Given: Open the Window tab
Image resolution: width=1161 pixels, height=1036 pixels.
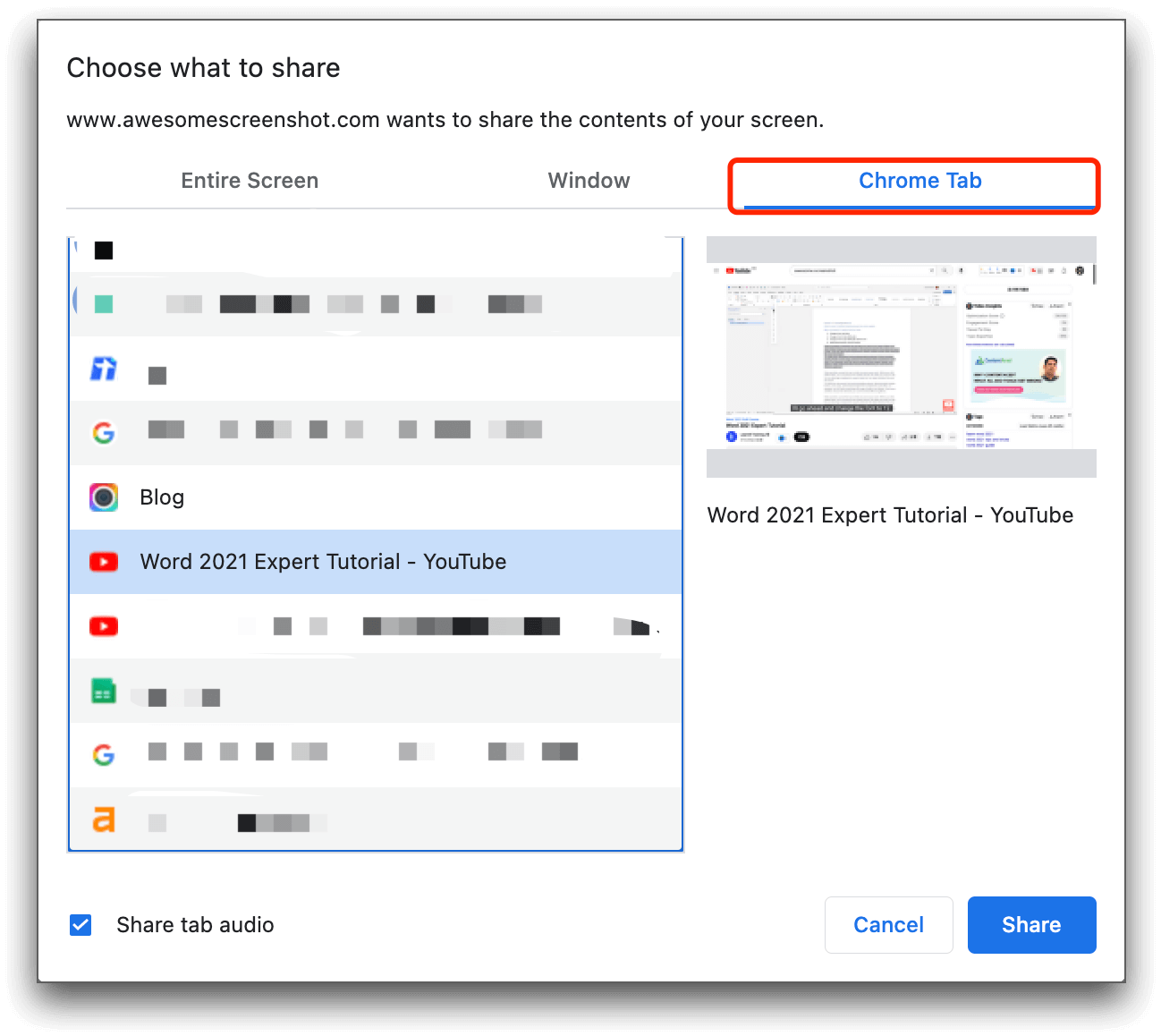Looking at the screenshot, I should point(589,181).
